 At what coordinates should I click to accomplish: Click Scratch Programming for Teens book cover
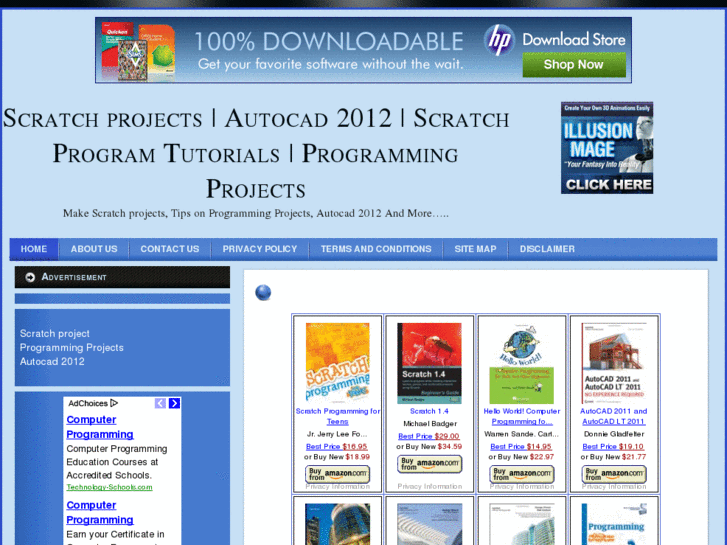click(338, 363)
